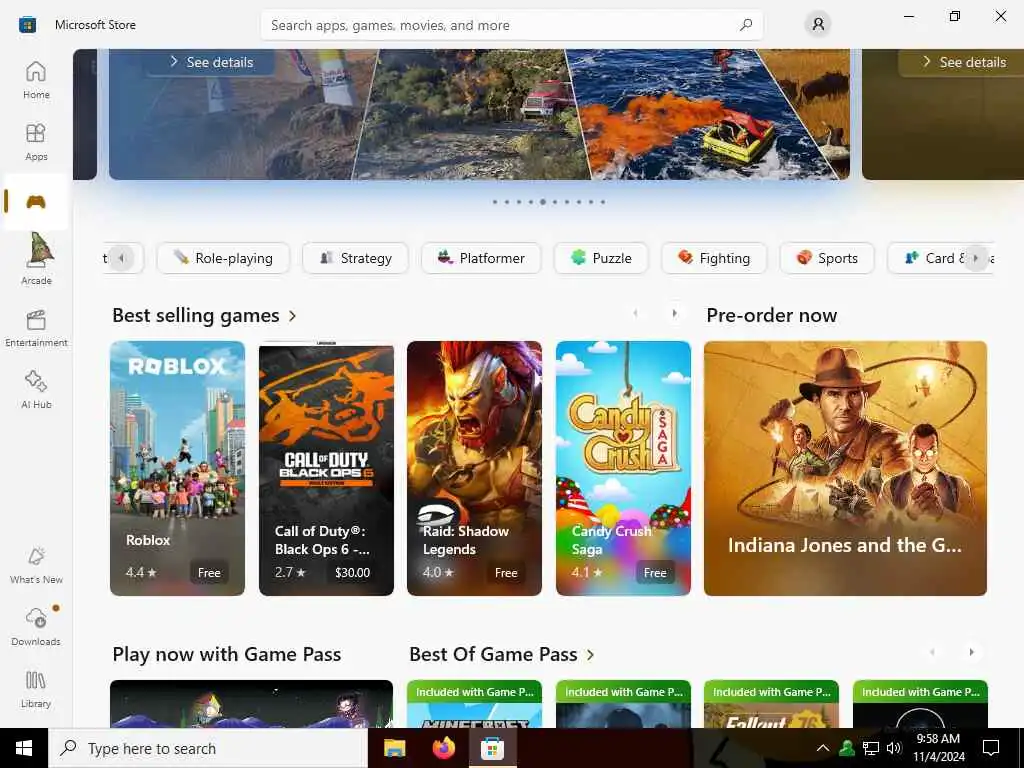The image size is (1024, 768).
Task: Select the last carousel page dot
Action: pos(603,202)
